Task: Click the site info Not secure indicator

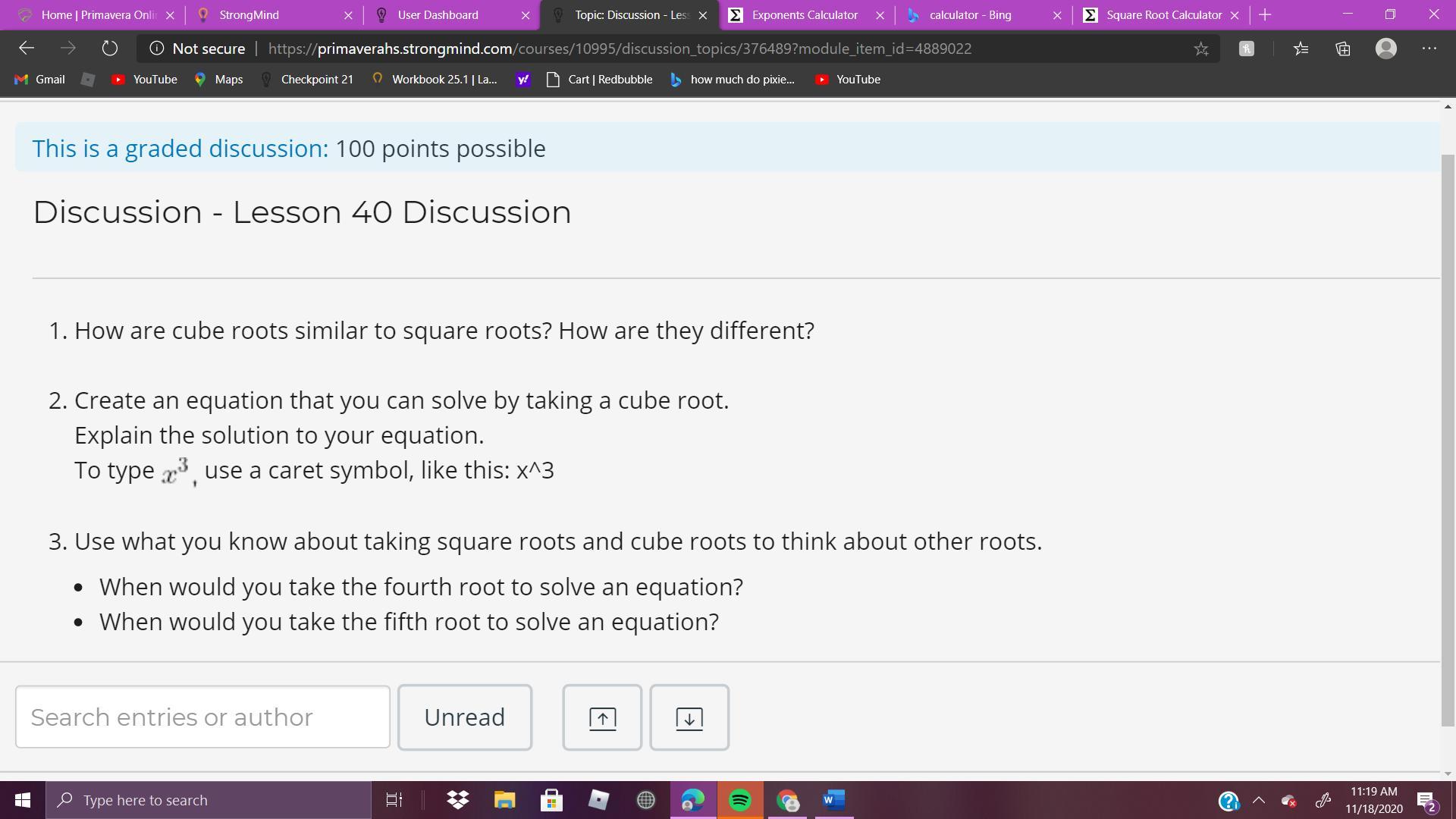Action: (x=198, y=49)
